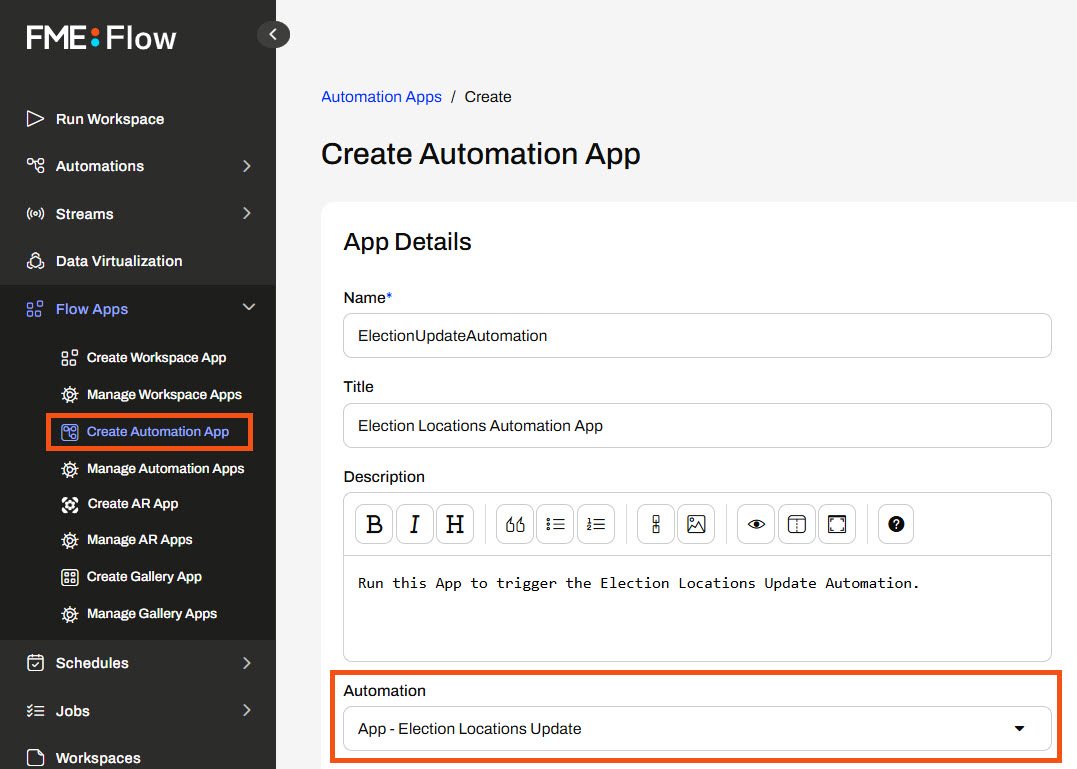1077x769 pixels.
Task: Click the Manage Gallery Apps gear icon
Action: coord(69,615)
